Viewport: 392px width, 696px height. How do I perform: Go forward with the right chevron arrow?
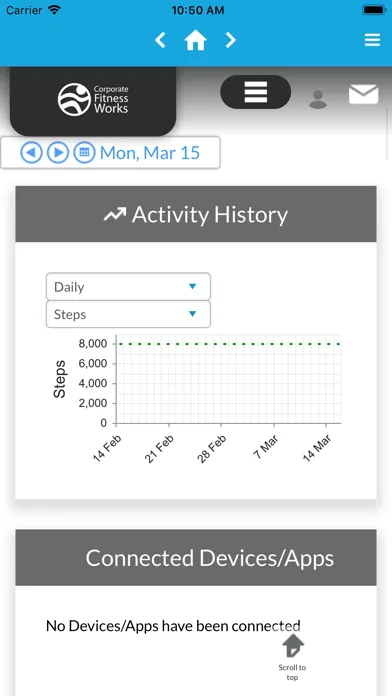pyautogui.click(x=230, y=40)
